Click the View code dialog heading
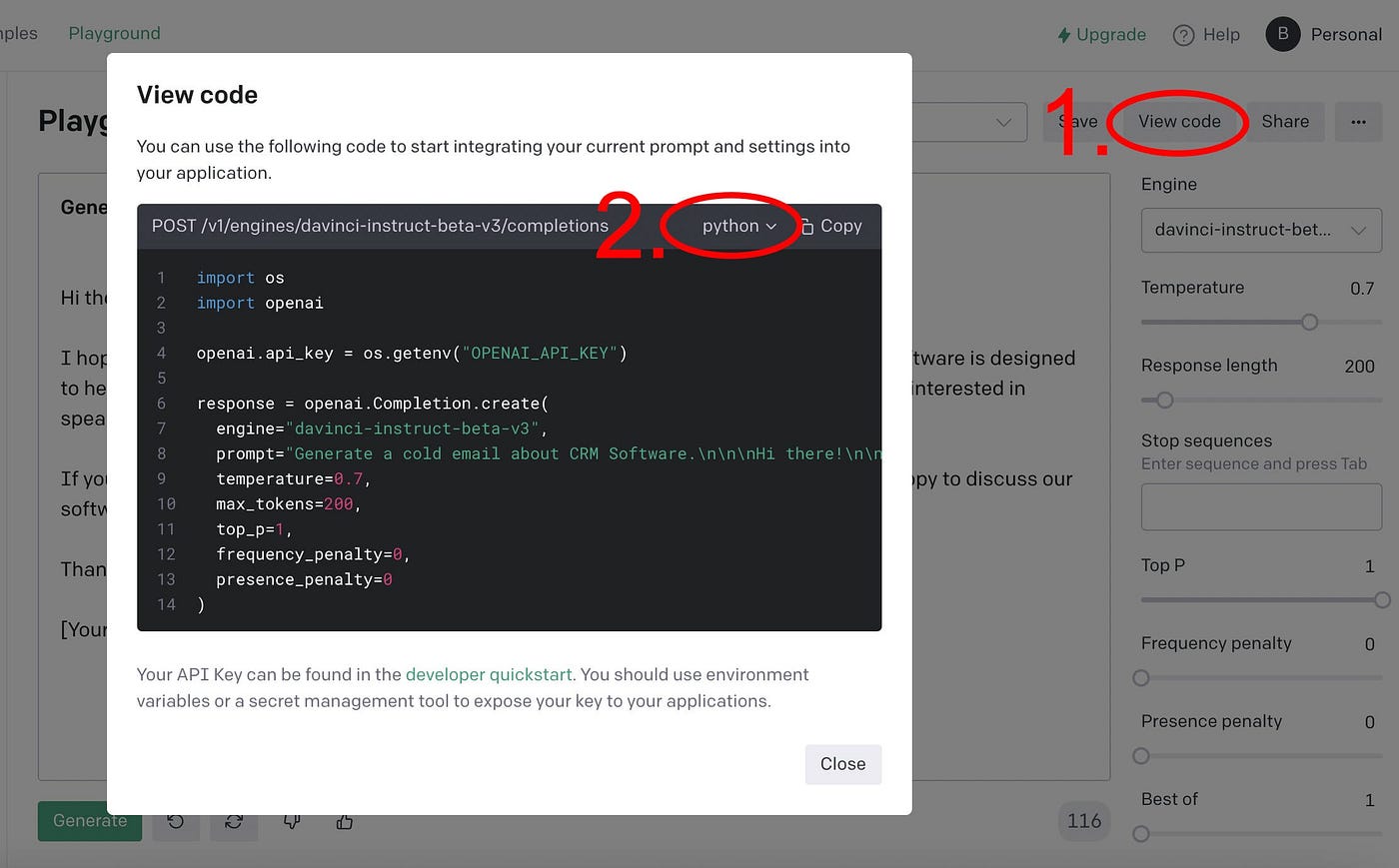Image resolution: width=1399 pixels, height=868 pixels. pyautogui.click(x=197, y=95)
